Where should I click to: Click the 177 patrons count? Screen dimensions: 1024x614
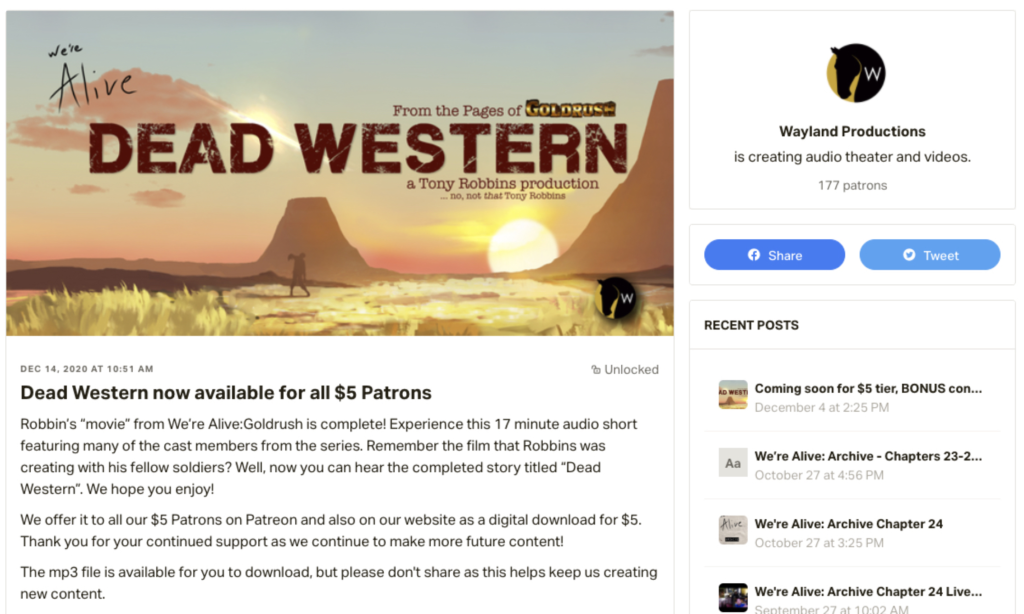[x=852, y=186]
